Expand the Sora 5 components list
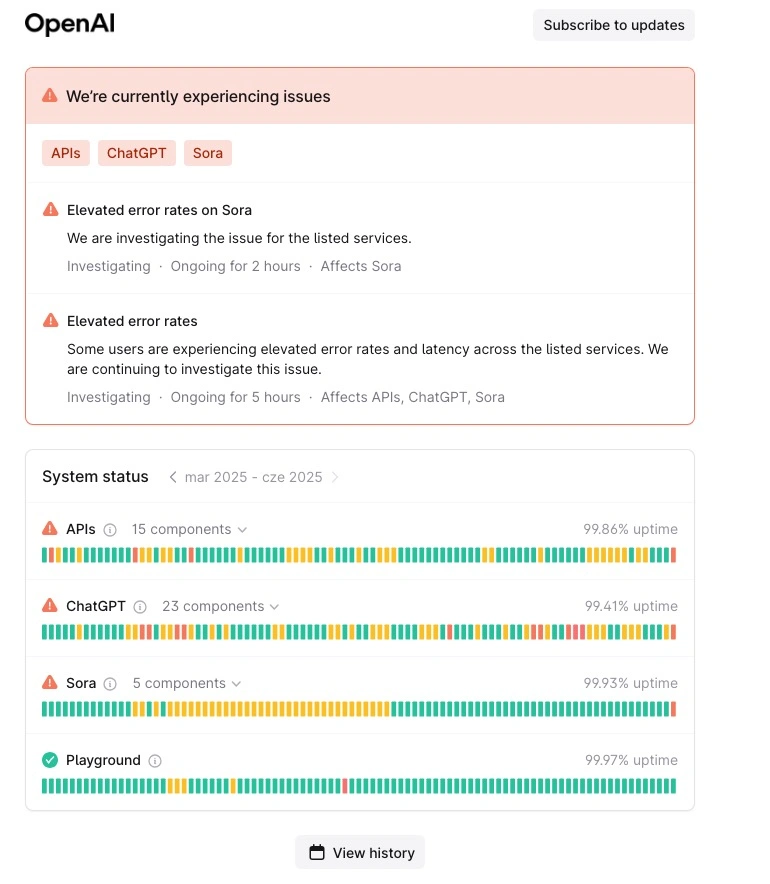Screen dimensions: 770x884 click(x=187, y=683)
